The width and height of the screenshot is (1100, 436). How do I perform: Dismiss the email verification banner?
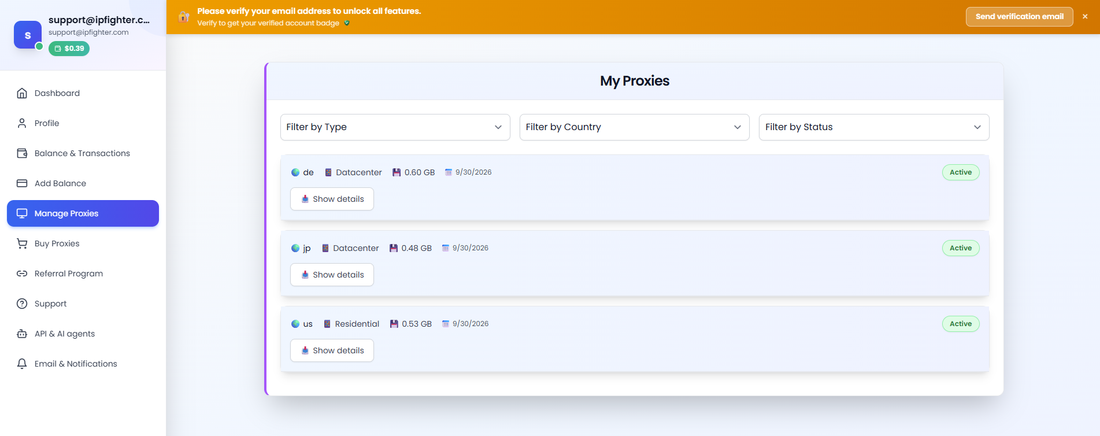tap(1085, 16)
